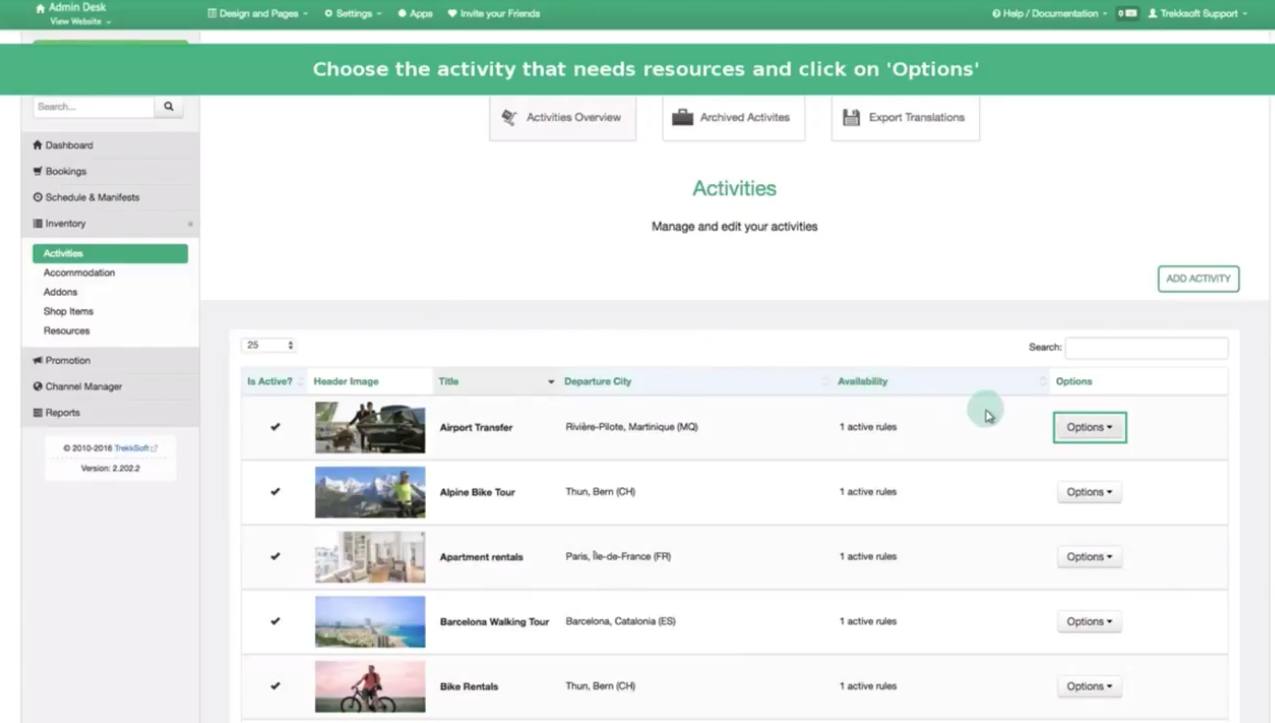Click the Archived Activities briefcase icon
Image resolution: width=1275 pixels, height=723 pixels.
[682, 117]
